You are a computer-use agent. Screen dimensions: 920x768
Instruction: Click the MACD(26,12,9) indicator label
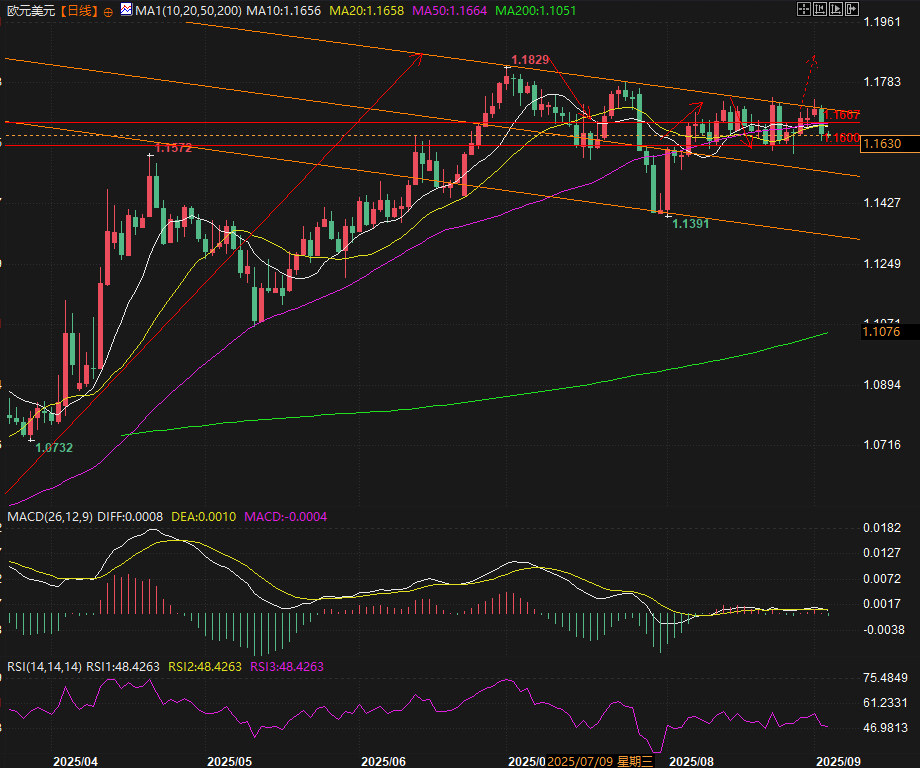[x=50, y=517]
